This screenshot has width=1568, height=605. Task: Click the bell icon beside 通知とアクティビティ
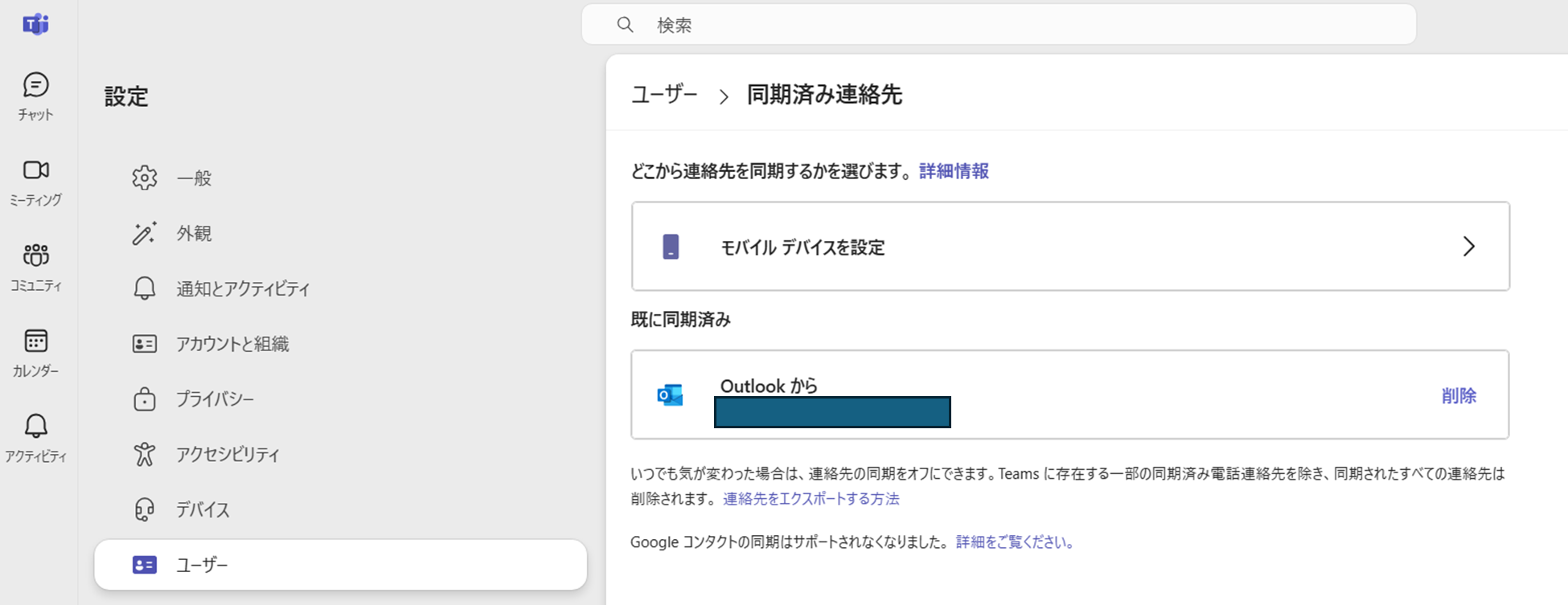(145, 288)
